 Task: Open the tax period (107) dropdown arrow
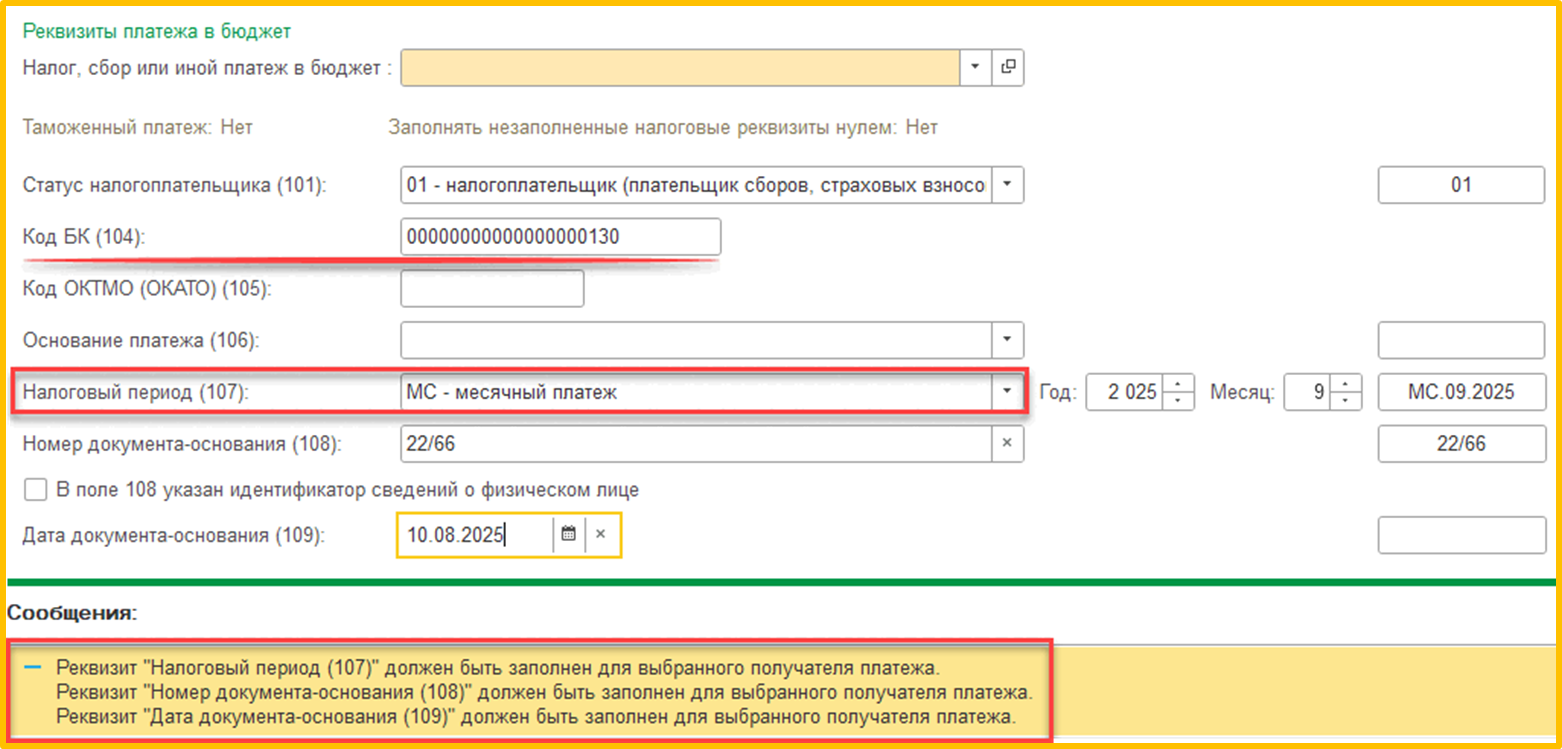click(x=1007, y=392)
